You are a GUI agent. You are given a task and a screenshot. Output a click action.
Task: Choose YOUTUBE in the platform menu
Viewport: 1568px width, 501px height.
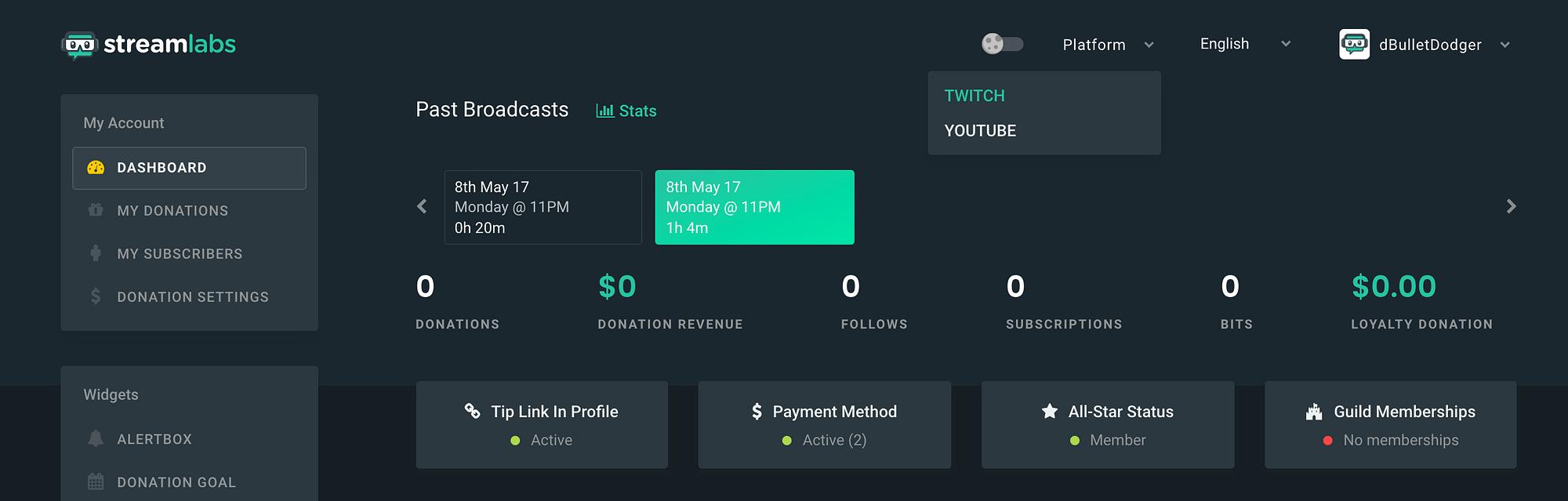pyautogui.click(x=980, y=131)
